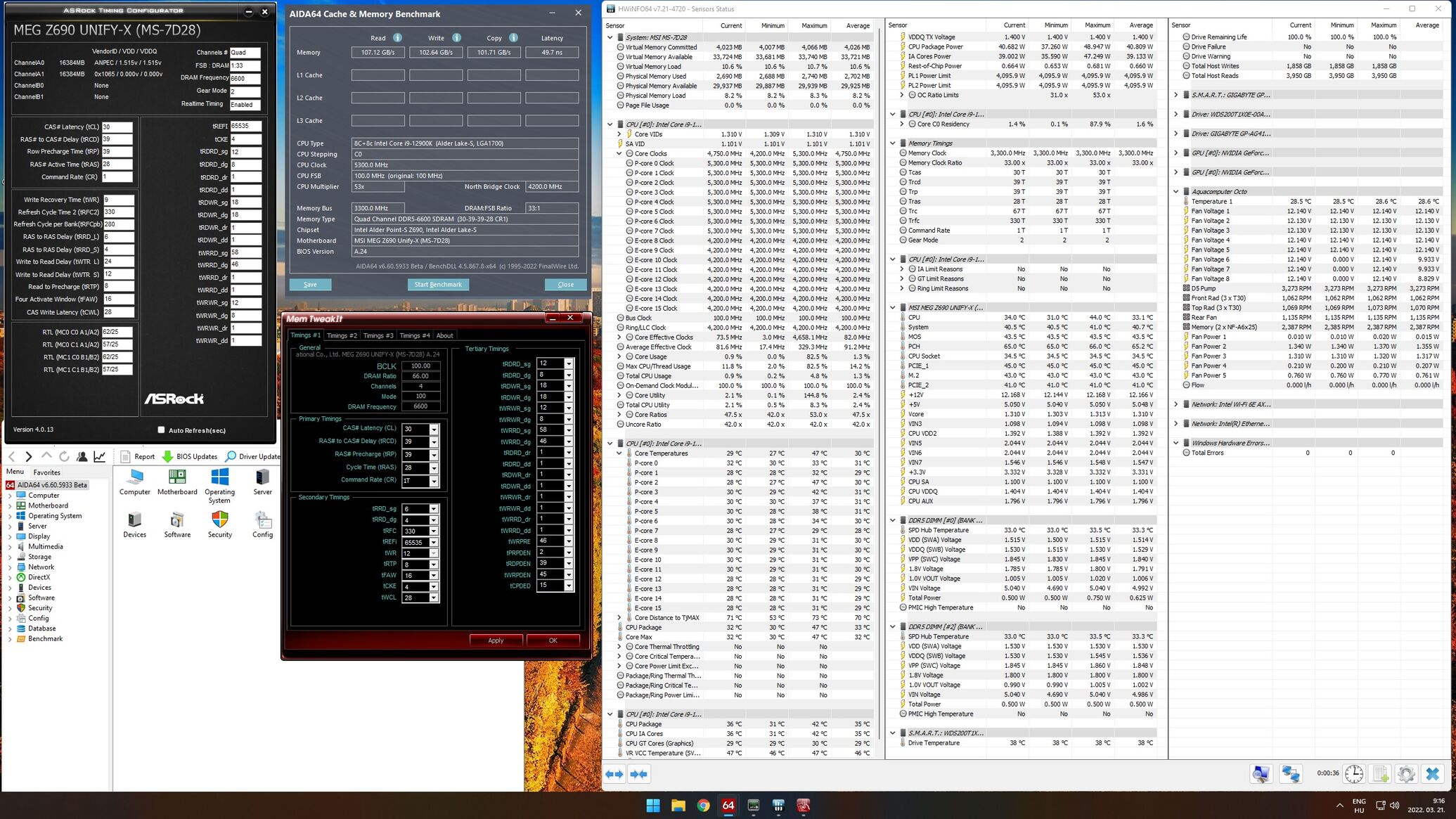Click the info icon next to Read column
The height and width of the screenshot is (819, 1456).
397,38
